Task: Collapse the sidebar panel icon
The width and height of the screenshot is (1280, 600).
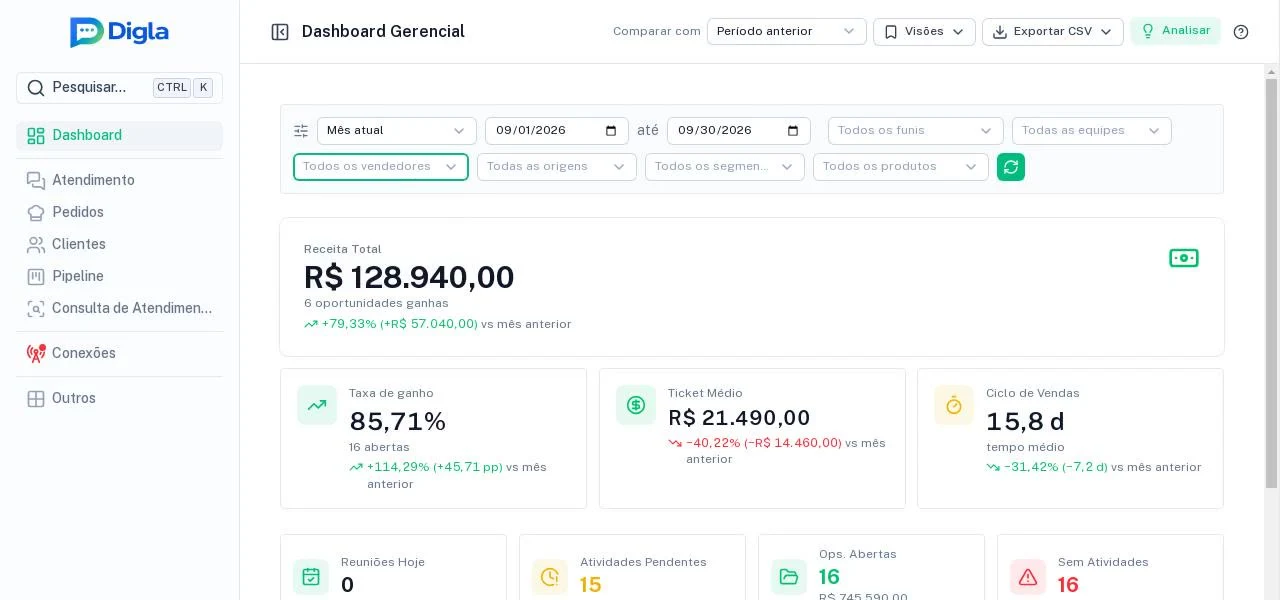Action: click(x=280, y=32)
